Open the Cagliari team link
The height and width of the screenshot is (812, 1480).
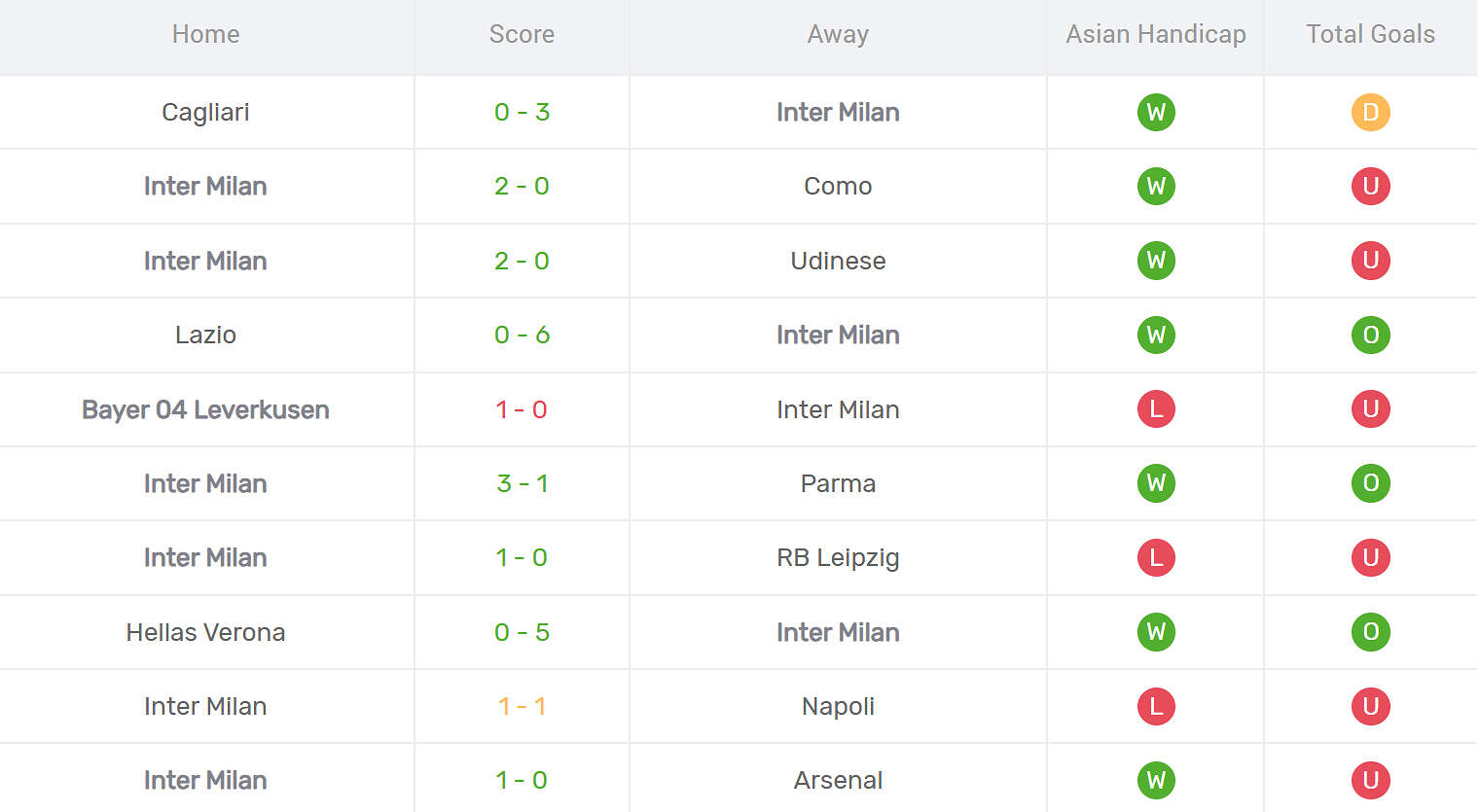[205, 112]
